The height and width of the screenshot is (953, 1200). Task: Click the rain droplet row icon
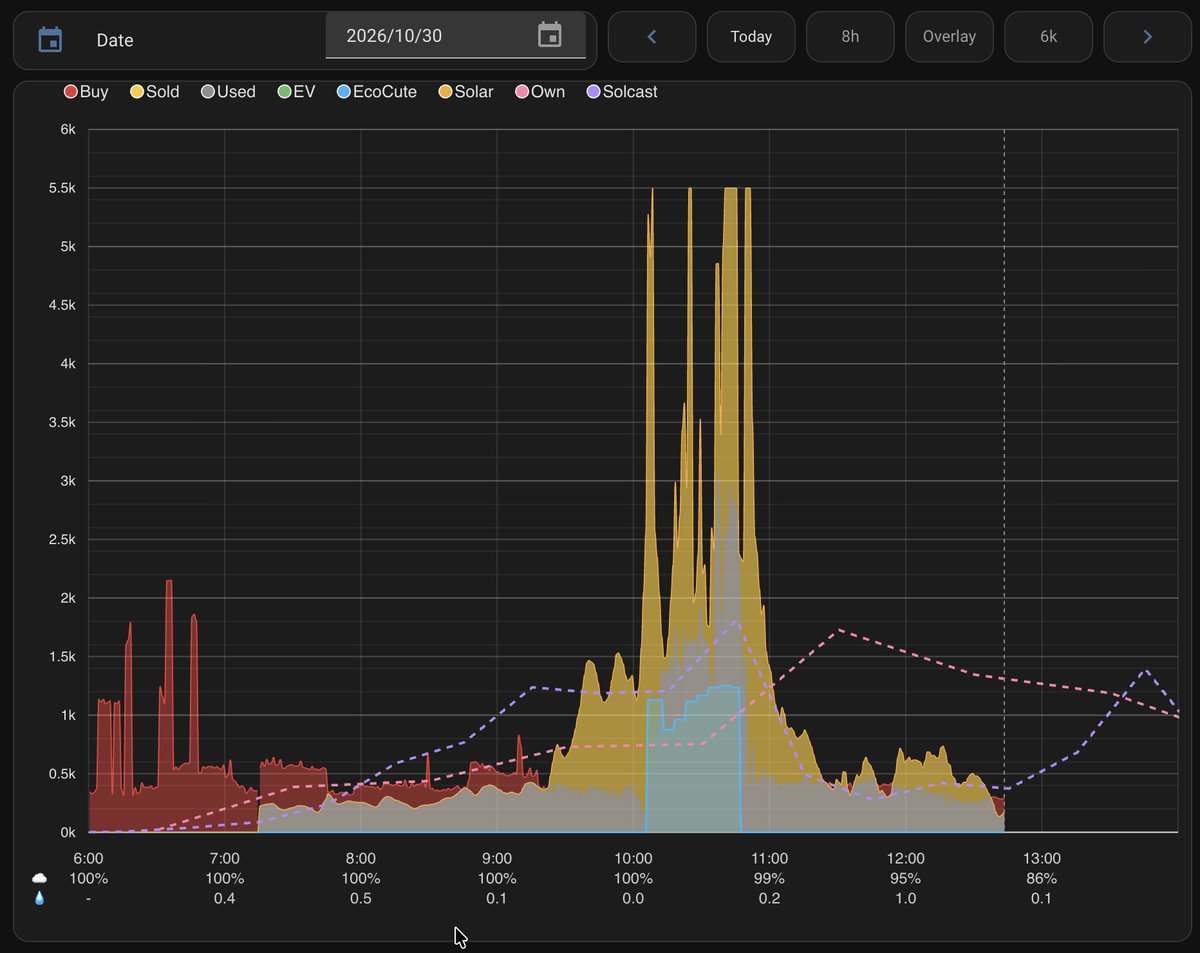39,898
